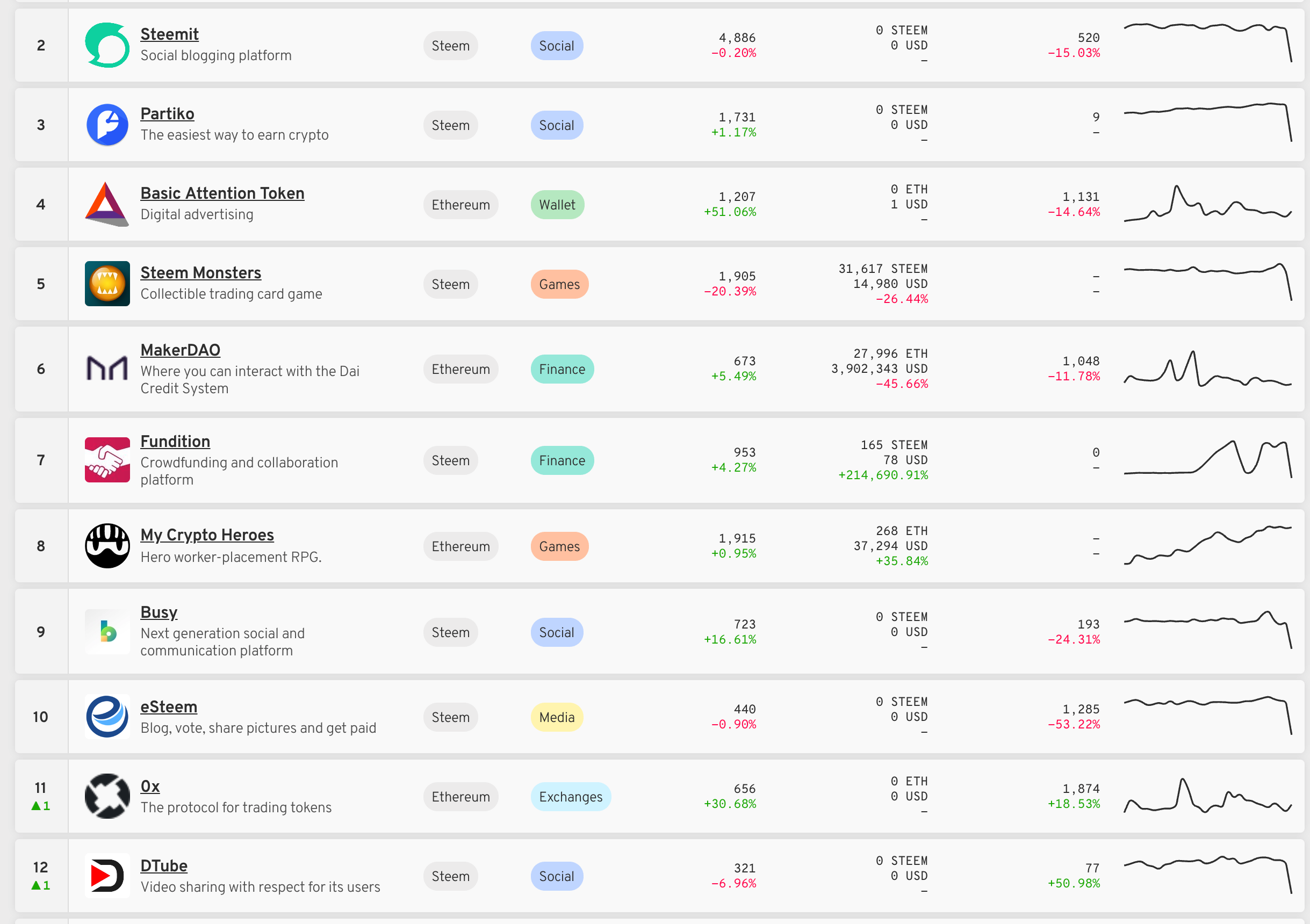Viewport: 1310px width, 924px height.
Task: Open the eSteem logo icon
Action: pos(107,717)
